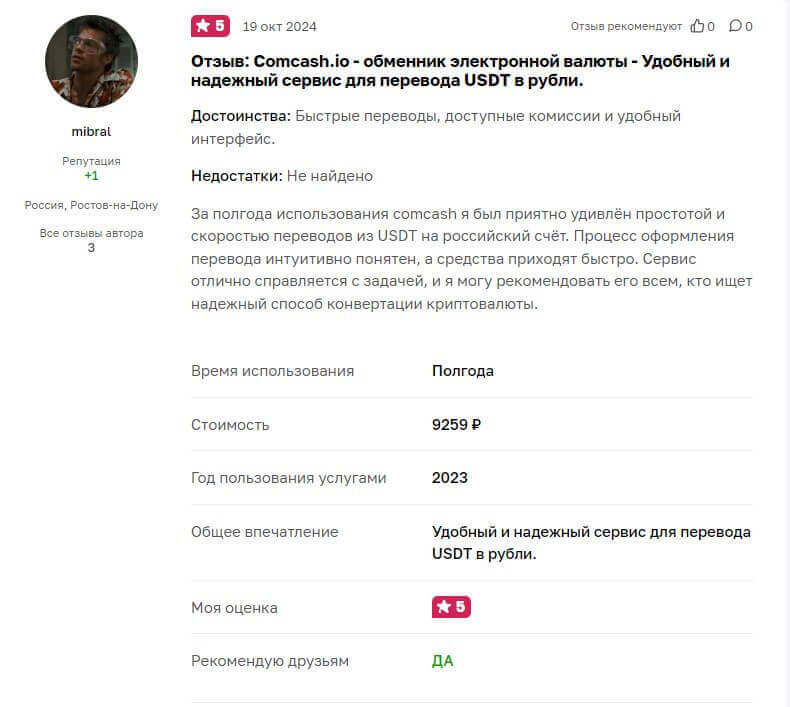Open the Comcash.io review title
This screenshot has height=707, width=790.
(460, 71)
